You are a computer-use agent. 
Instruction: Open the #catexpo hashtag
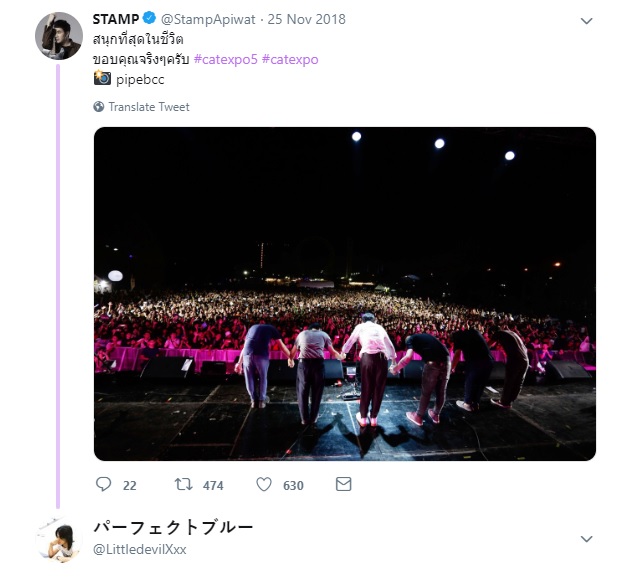(x=290, y=59)
